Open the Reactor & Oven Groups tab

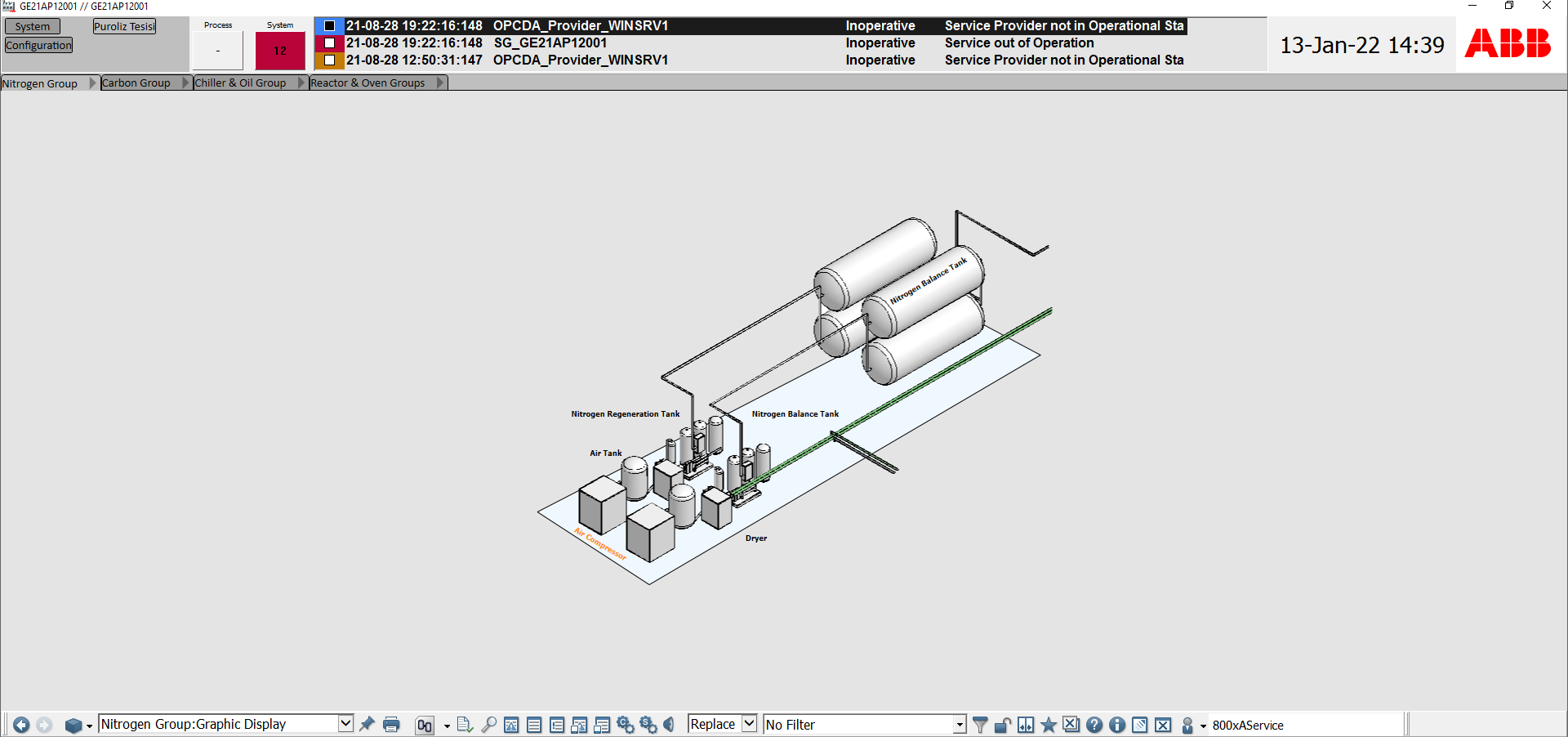[x=367, y=83]
